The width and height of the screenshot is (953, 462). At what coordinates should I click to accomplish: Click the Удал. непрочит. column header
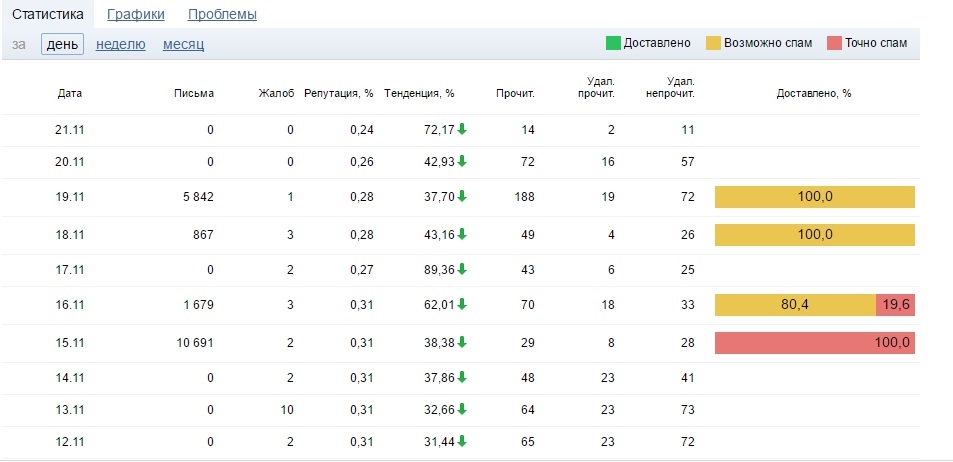pyautogui.click(x=671, y=87)
